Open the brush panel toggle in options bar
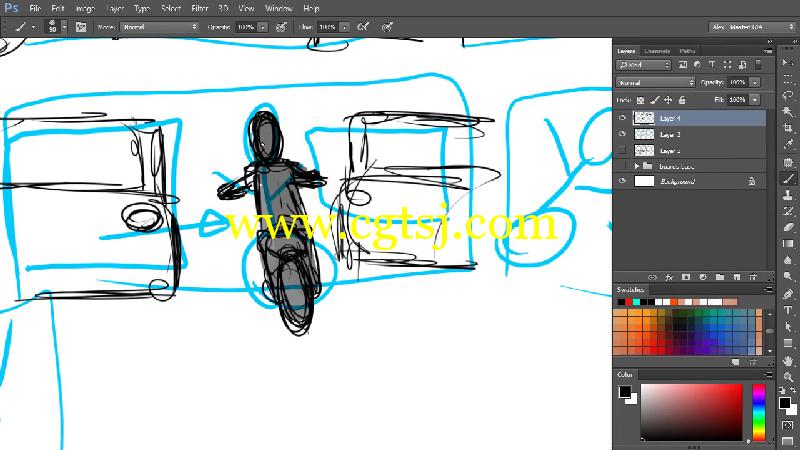 (x=81, y=27)
